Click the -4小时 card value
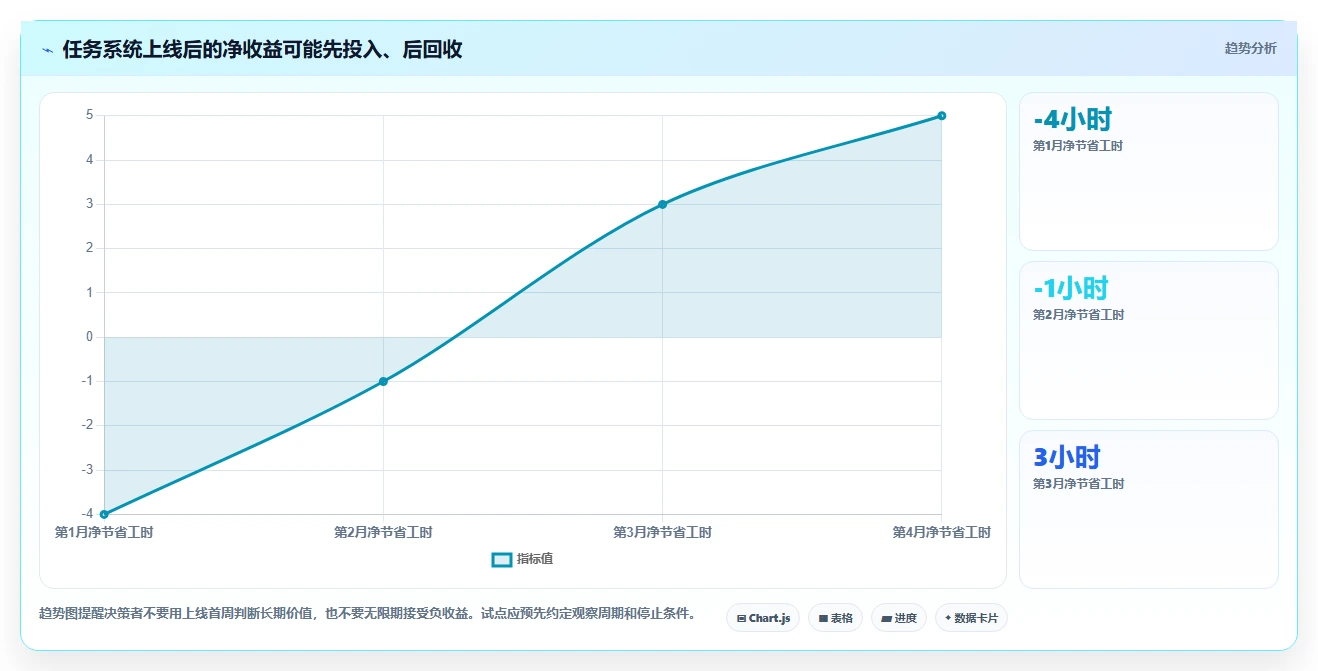 [1072, 120]
